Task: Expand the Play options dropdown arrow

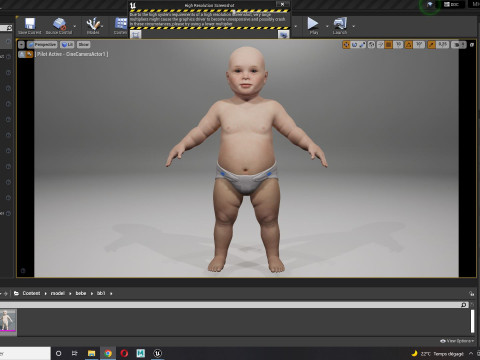Action: [x=327, y=26]
